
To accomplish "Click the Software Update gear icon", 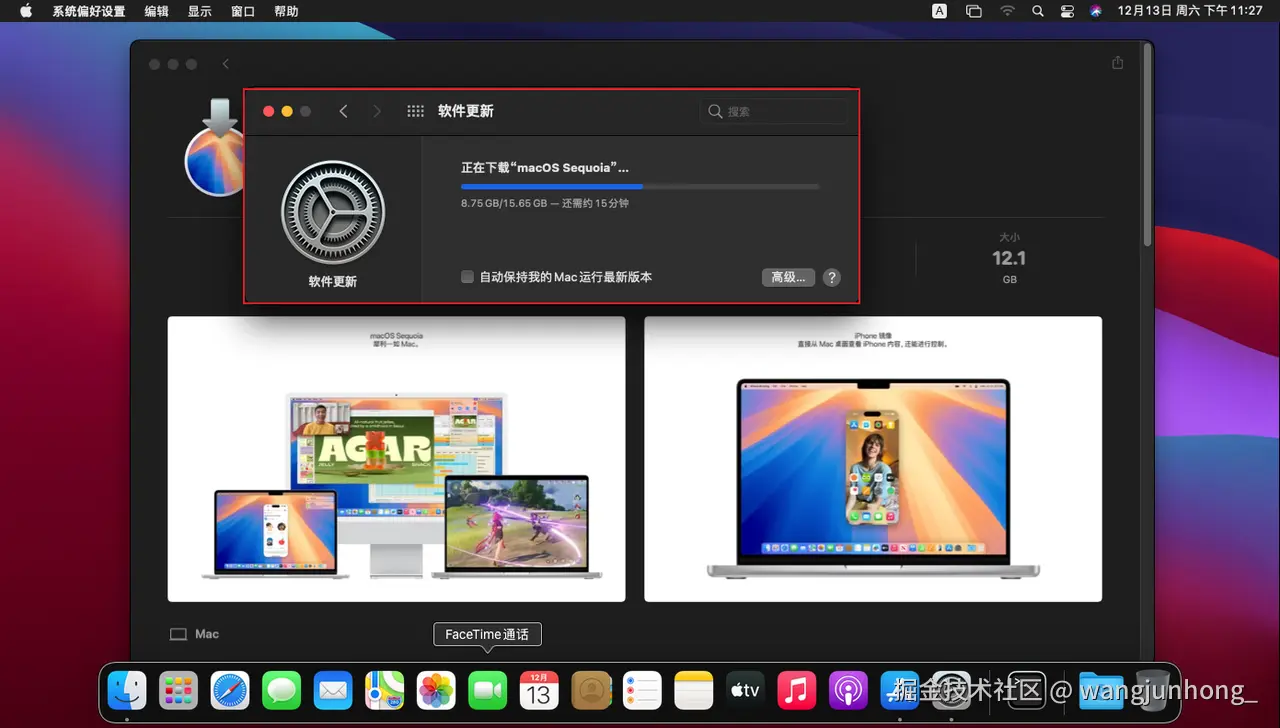I will tap(333, 212).
